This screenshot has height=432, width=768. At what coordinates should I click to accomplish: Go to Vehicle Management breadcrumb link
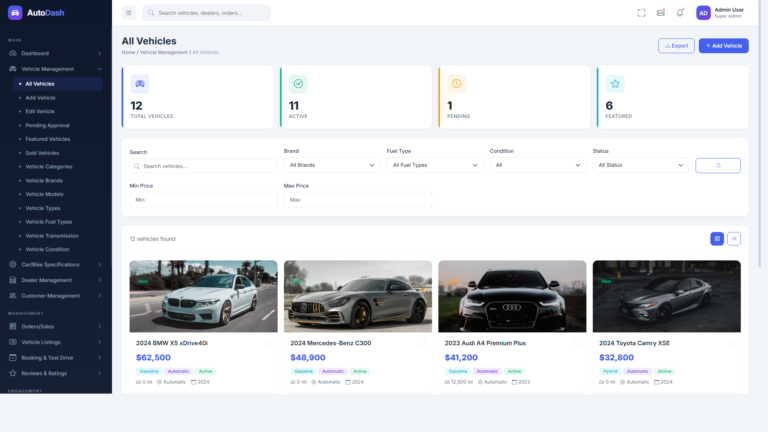point(164,52)
